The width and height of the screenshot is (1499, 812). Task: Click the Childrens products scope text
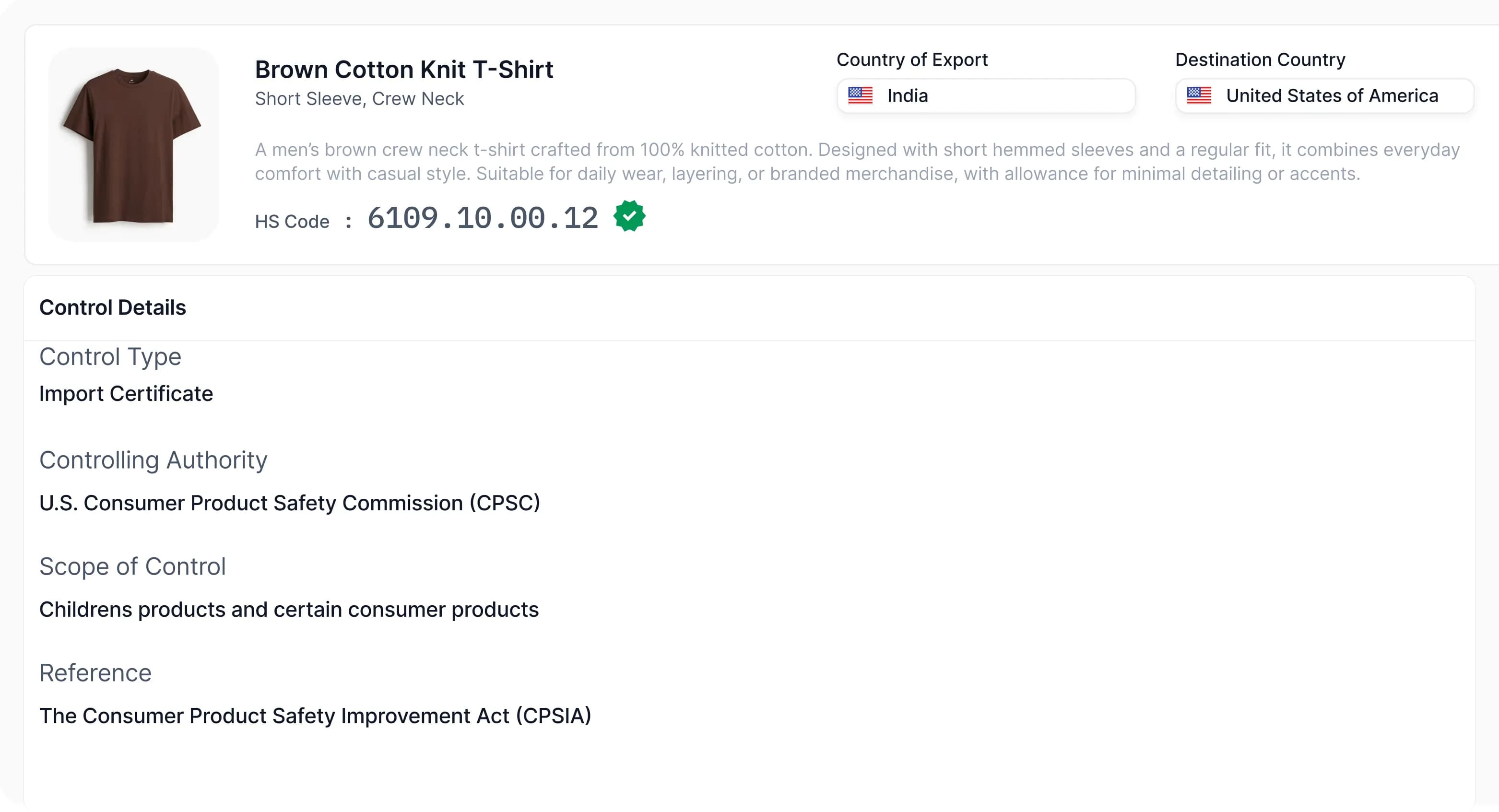pos(289,610)
